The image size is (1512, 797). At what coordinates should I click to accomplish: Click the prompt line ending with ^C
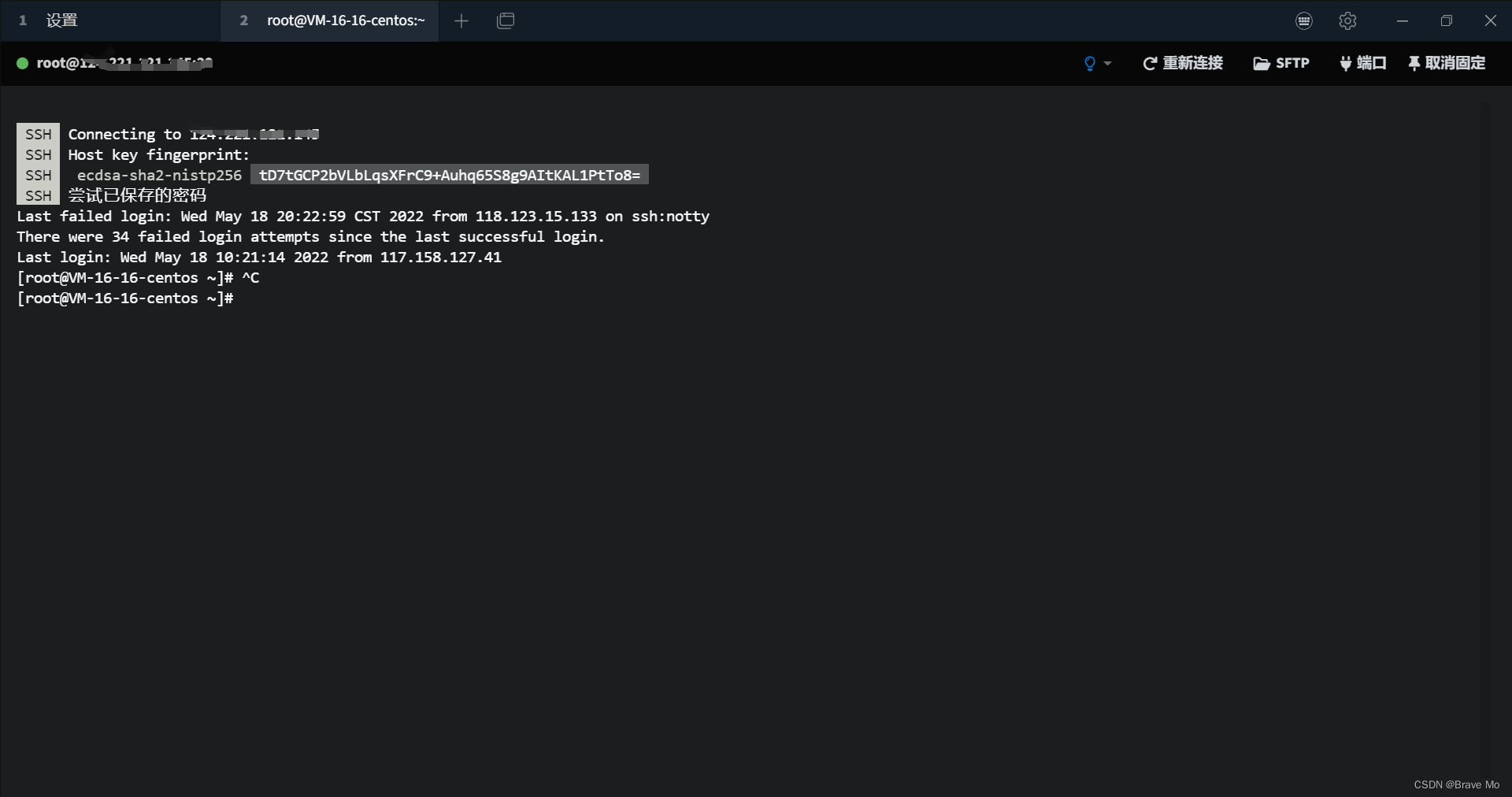click(138, 277)
